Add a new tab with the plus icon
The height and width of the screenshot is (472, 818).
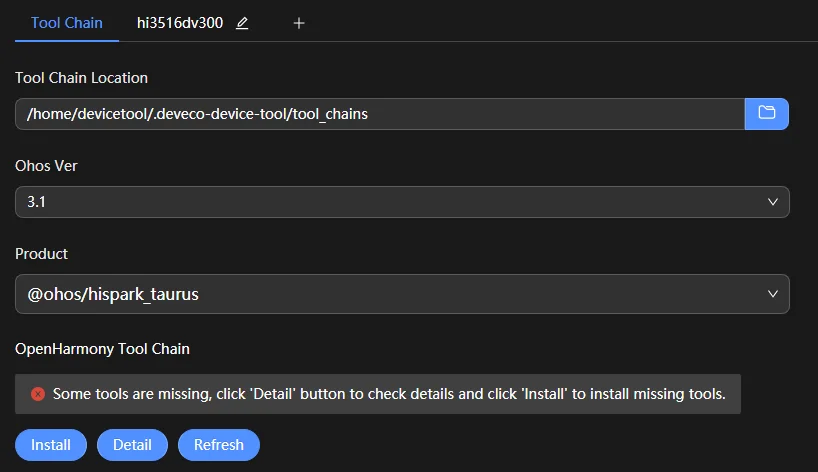coord(299,23)
